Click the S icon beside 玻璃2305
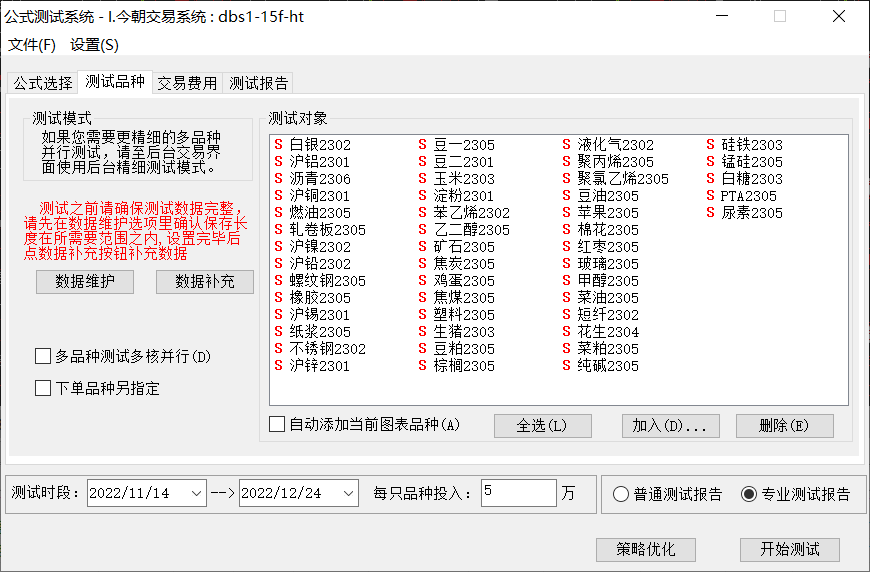This screenshot has width=870, height=572. tap(566, 264)
